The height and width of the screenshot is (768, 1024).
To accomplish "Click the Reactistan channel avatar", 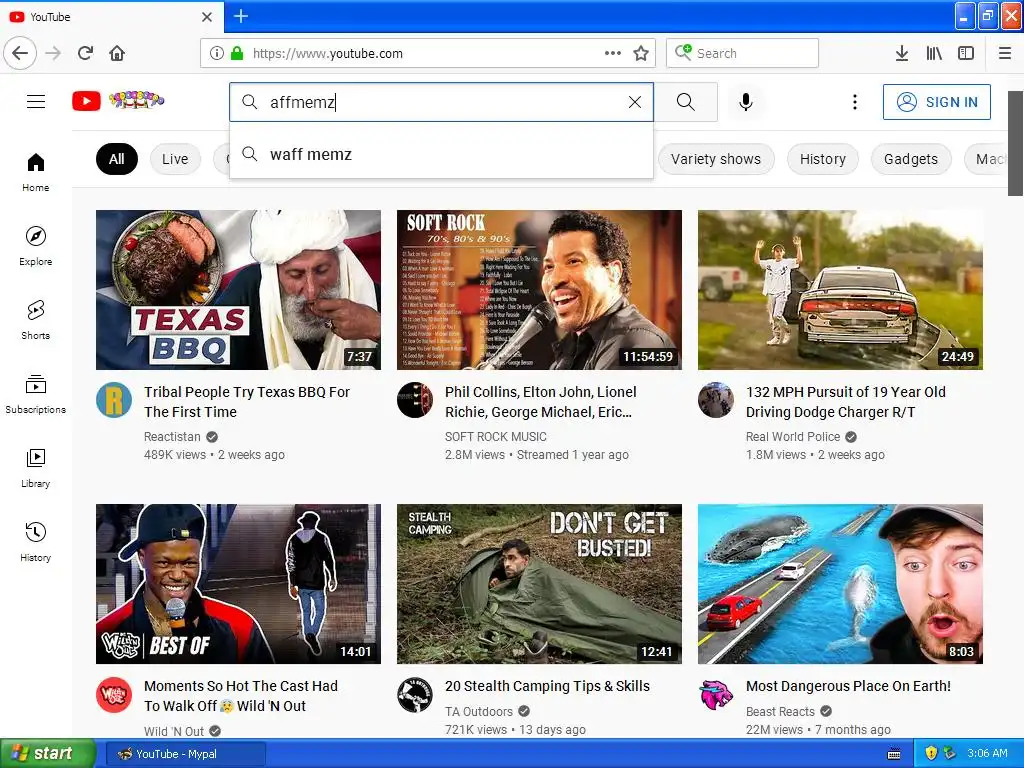I will [x=114, y=400].
